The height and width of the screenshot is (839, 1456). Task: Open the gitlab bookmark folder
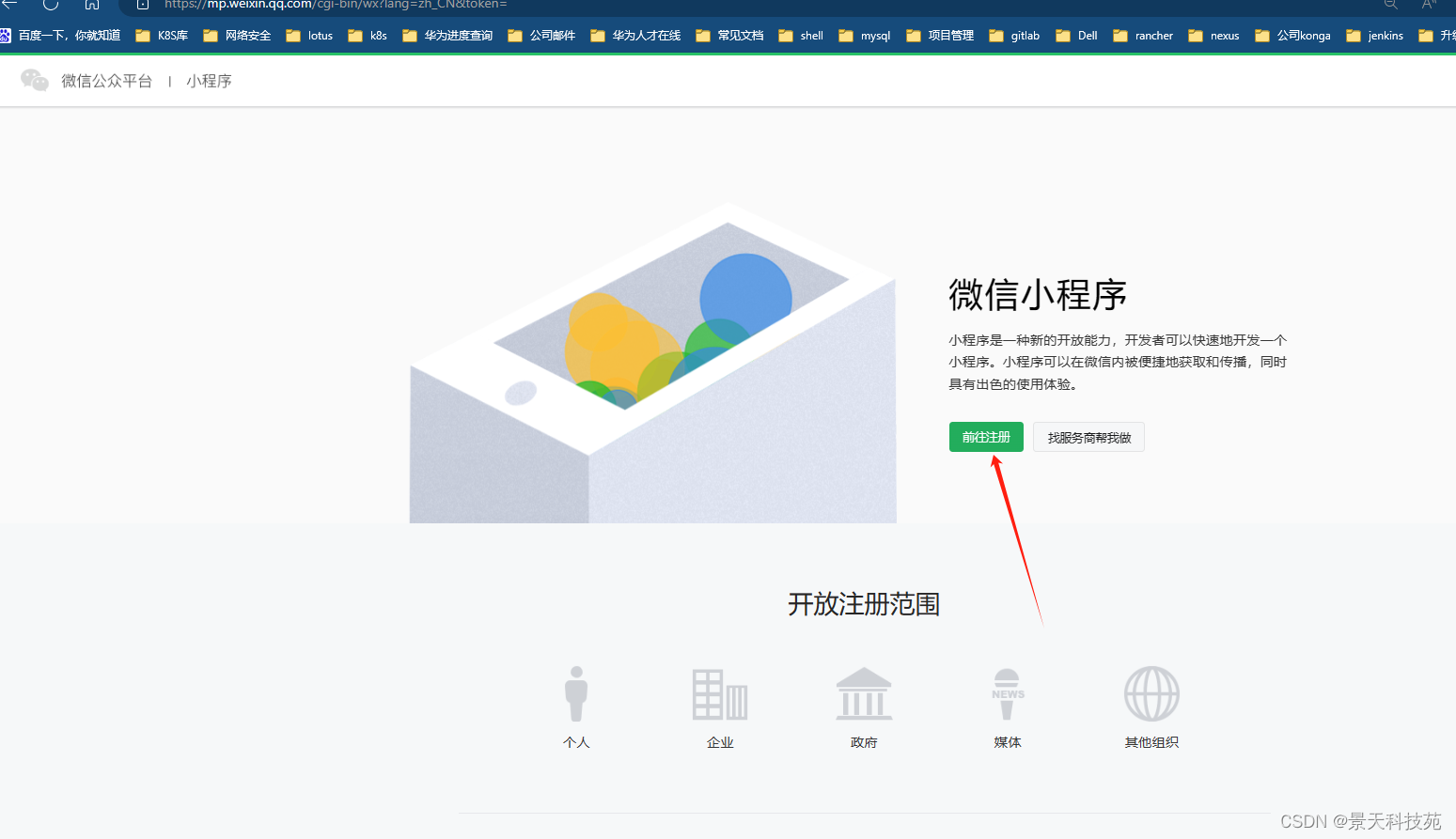pos(1014,36)
